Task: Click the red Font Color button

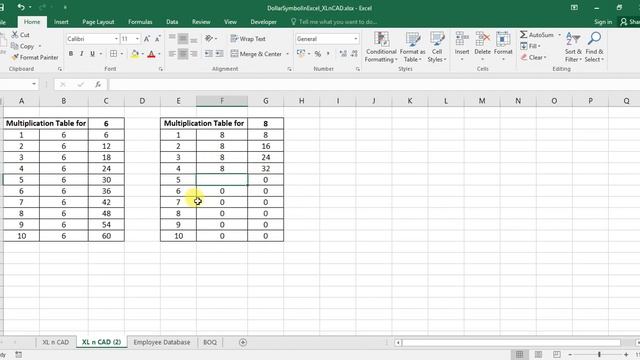Action: point(151,54)
